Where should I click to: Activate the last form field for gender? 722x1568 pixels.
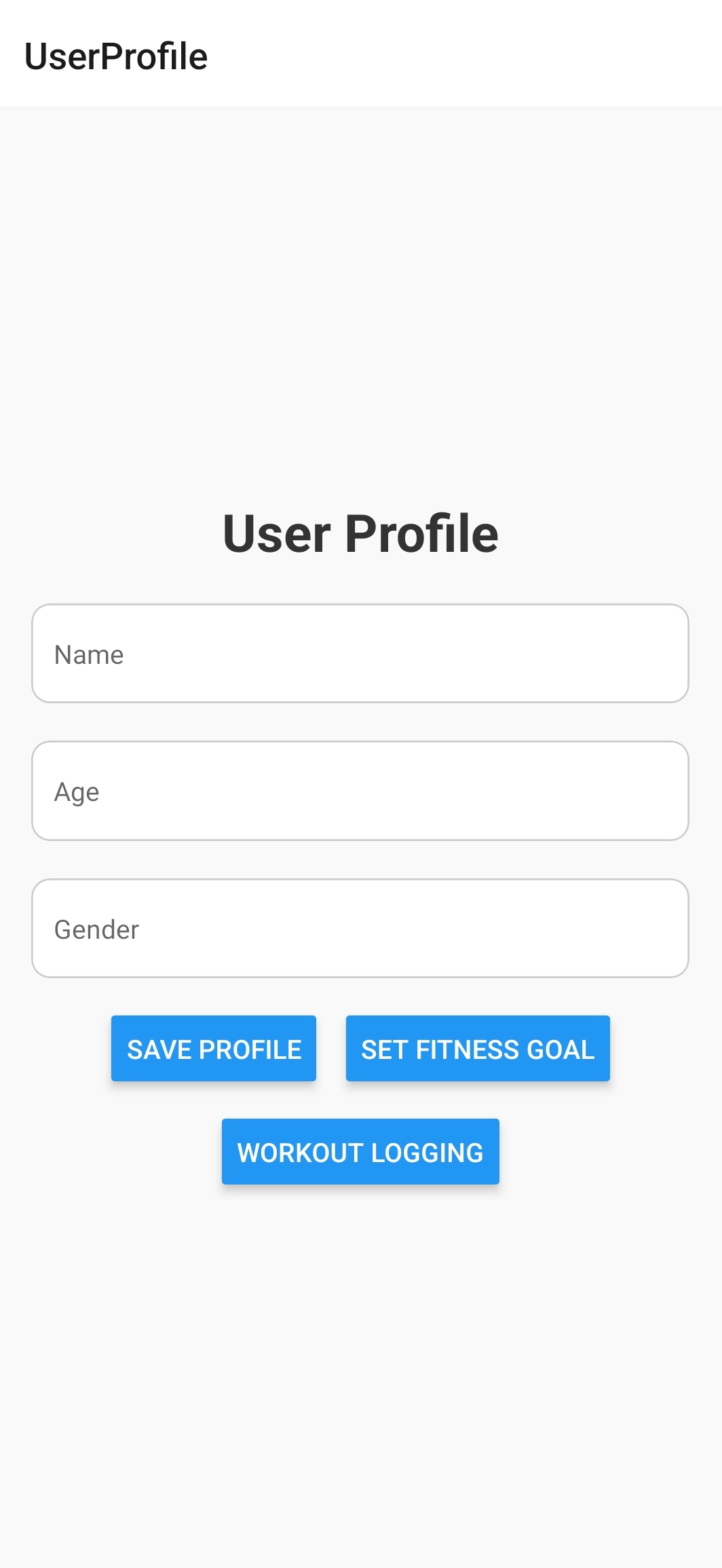pyautogui.click(x=360, y=929)
